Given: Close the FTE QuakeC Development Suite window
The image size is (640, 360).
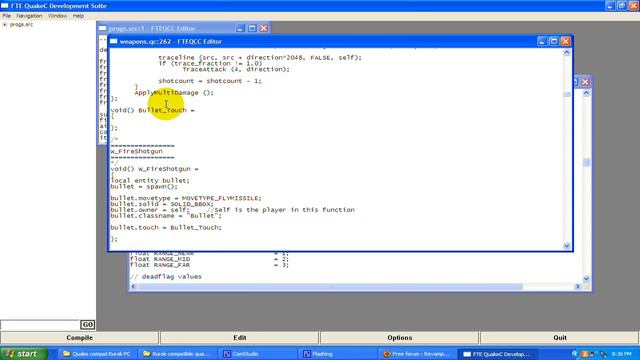Looking at the screenshot, I should pyautogui.click(x=633, y=6).
